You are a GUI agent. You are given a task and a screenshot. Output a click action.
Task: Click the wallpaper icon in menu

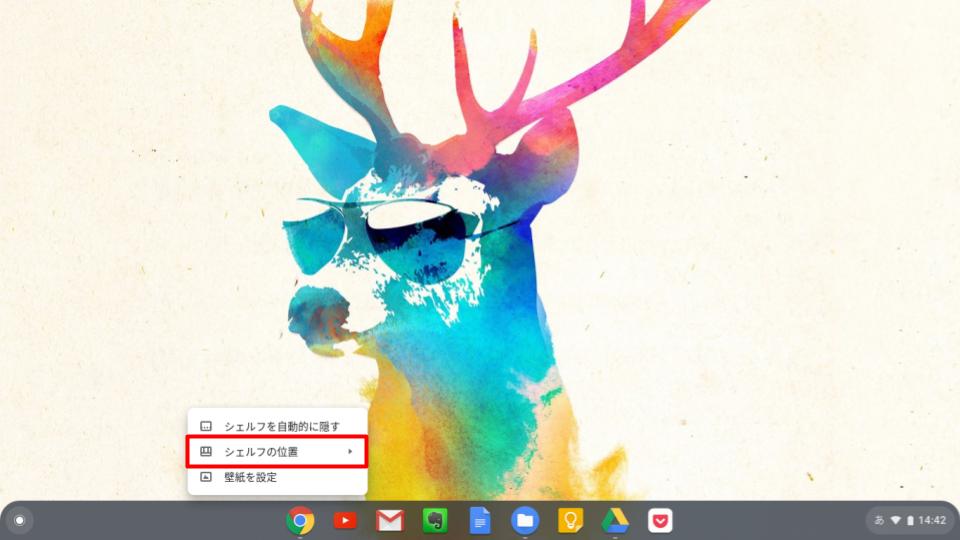[206, 477]
